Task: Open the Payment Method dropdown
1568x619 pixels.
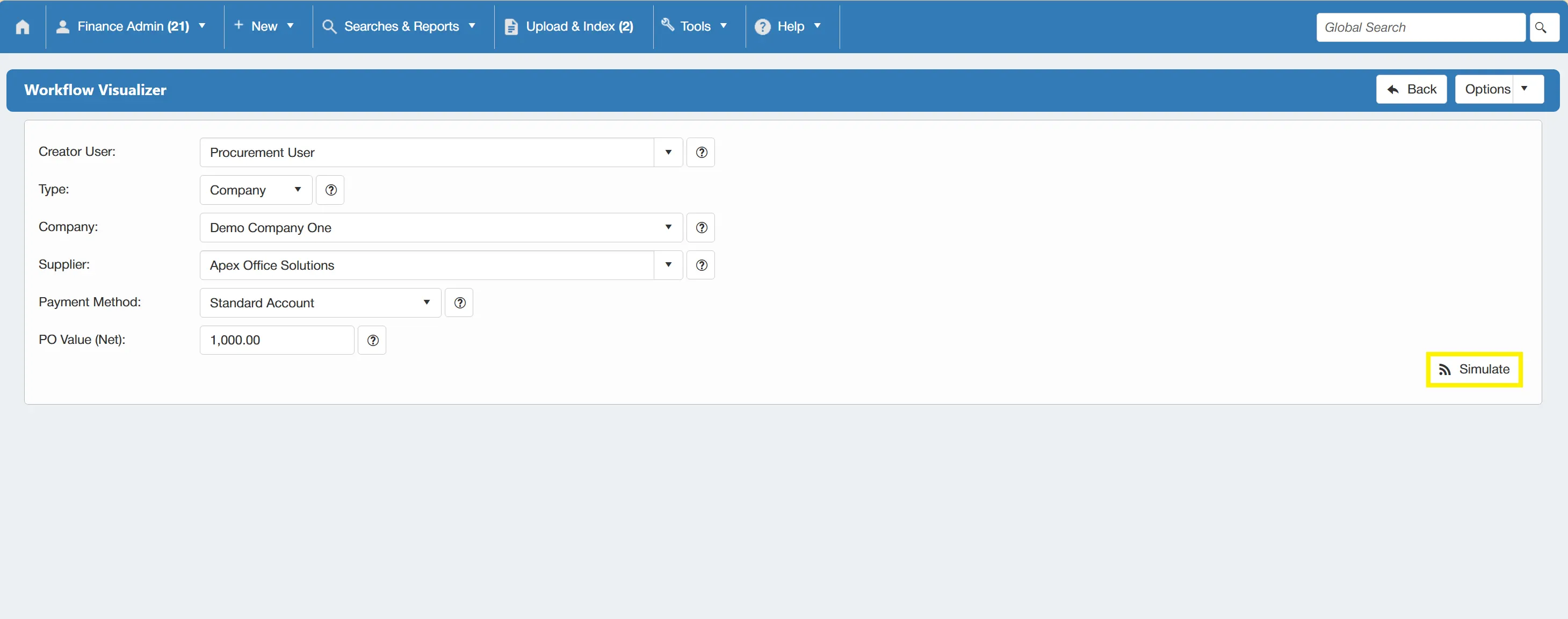Action: point(320,303)
